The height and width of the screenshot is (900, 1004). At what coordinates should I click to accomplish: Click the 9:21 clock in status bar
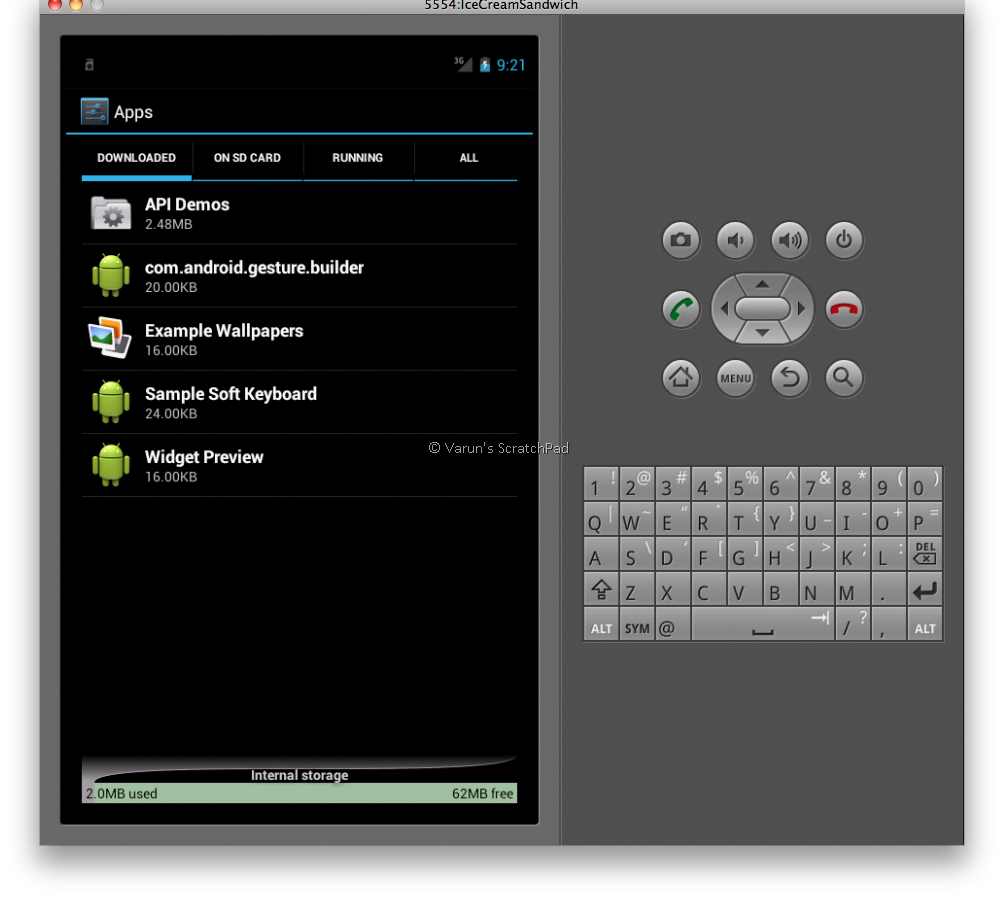tap(511, 65)
